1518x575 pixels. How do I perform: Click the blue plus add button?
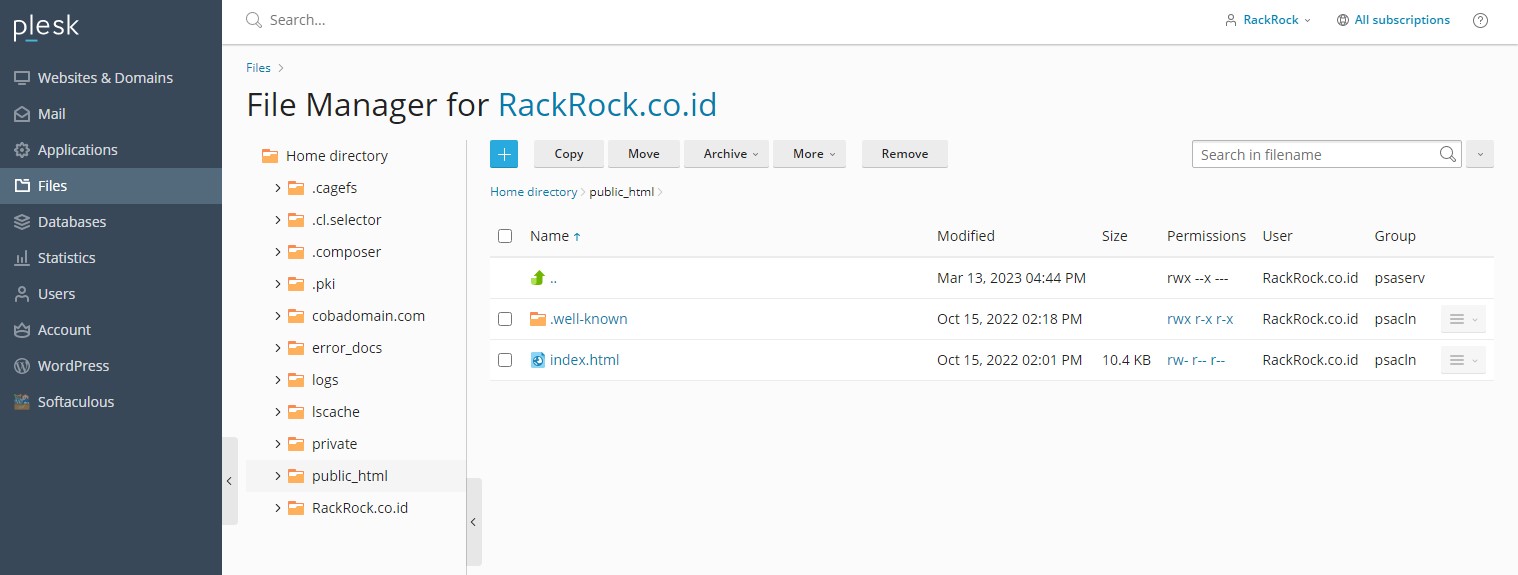[x=504, y=154]
